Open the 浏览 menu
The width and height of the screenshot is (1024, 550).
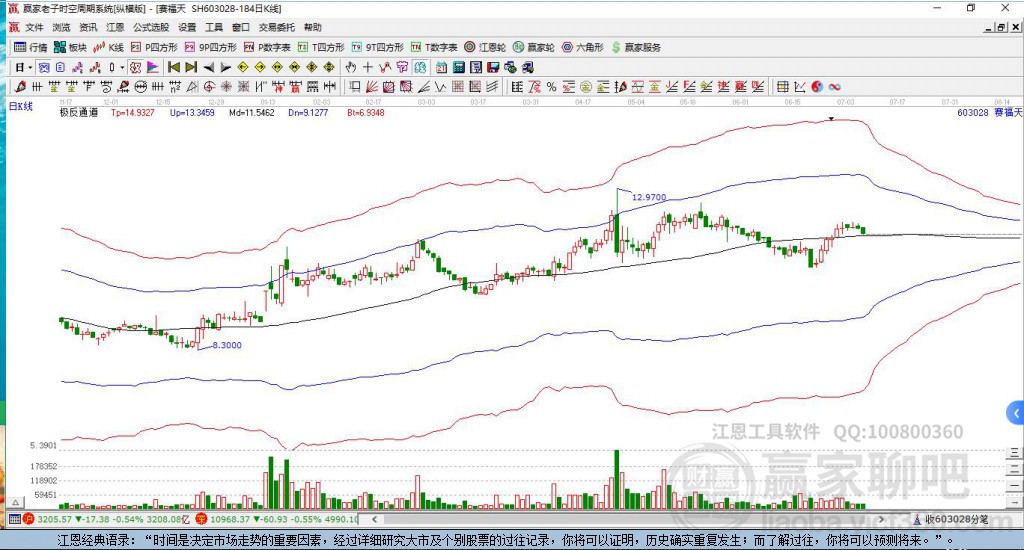click(61, 27)
